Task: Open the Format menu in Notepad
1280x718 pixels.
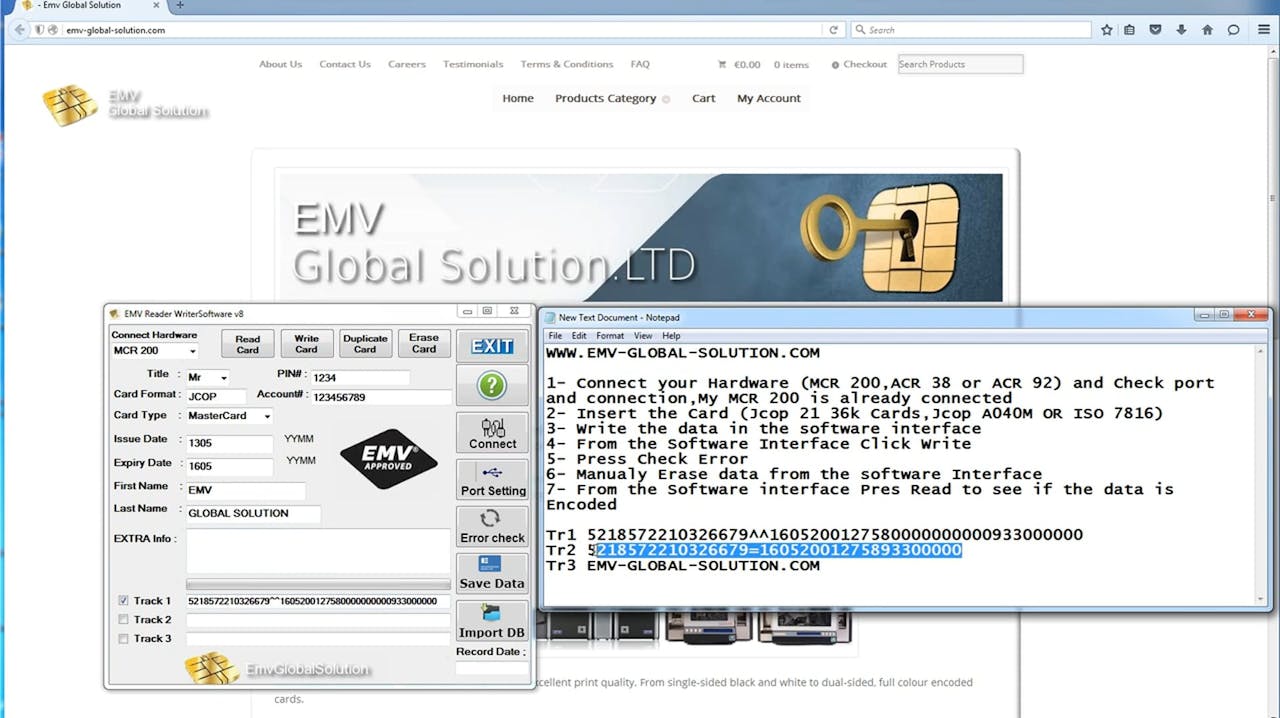Action: click(610, 335)
